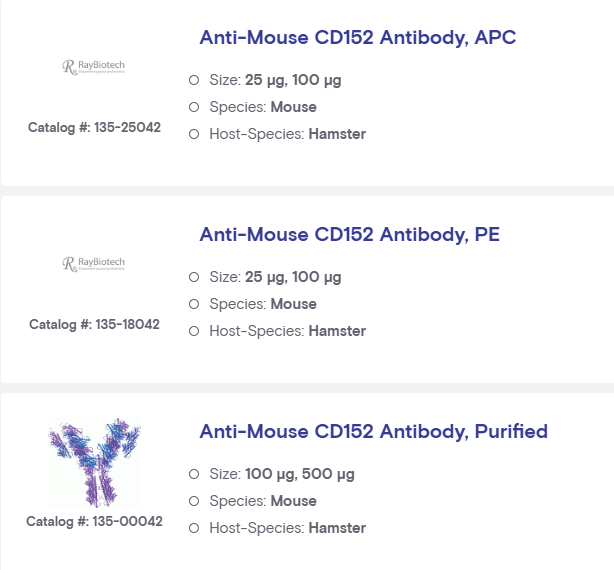
Task: Click Catalog #: 135-00042 label
Action: 94,521
